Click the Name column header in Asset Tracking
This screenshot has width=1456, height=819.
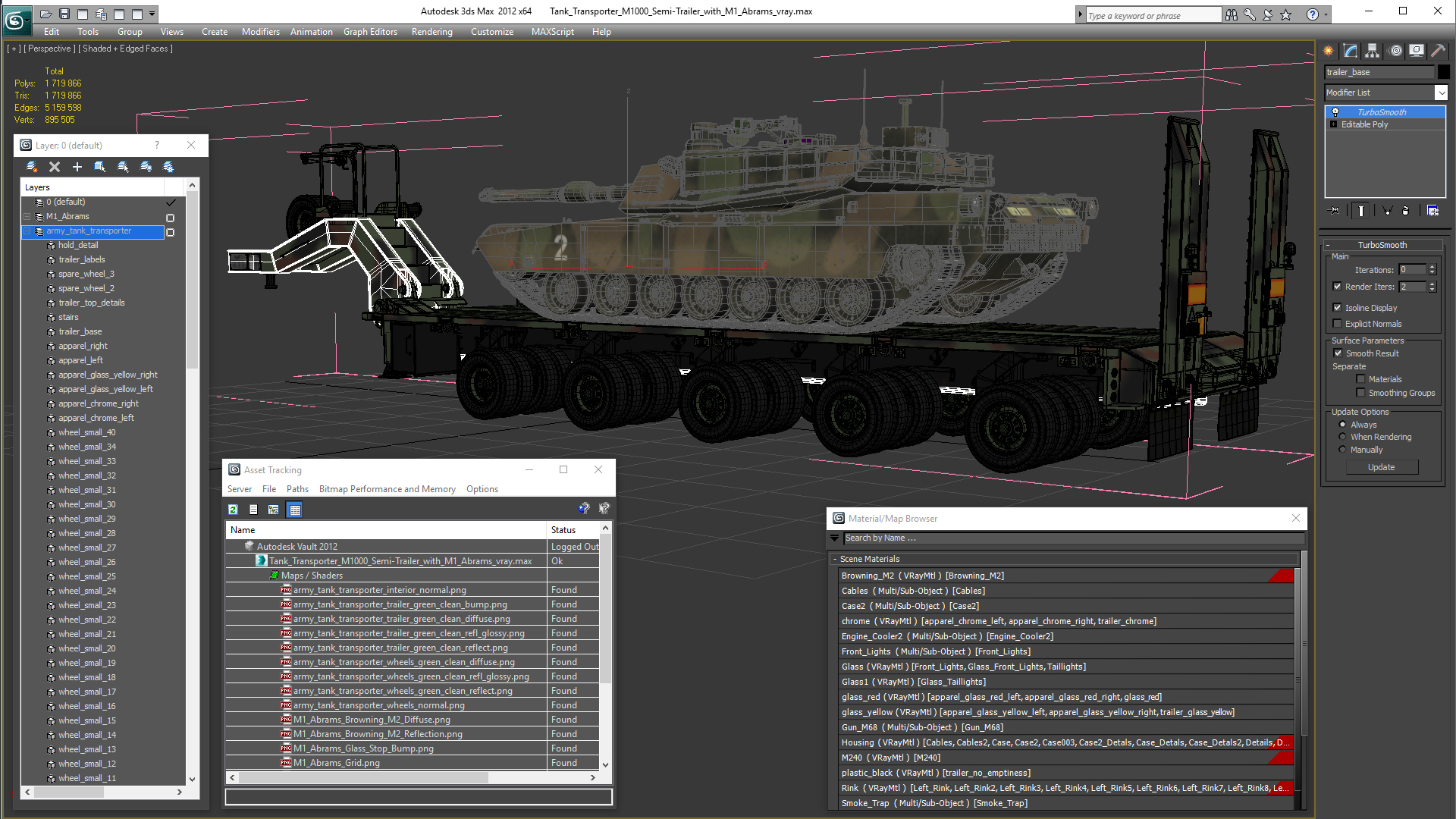coord(386,530)
